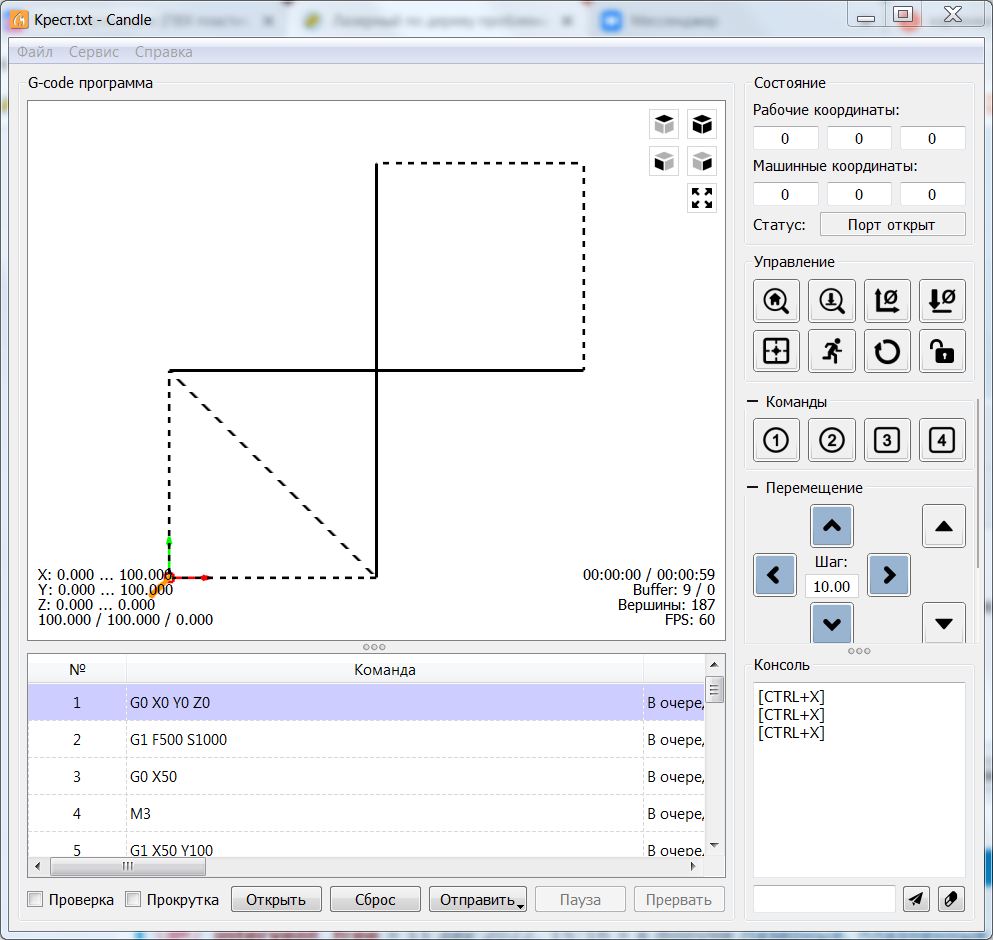Click the G-code table scroll down arrow

714,845
